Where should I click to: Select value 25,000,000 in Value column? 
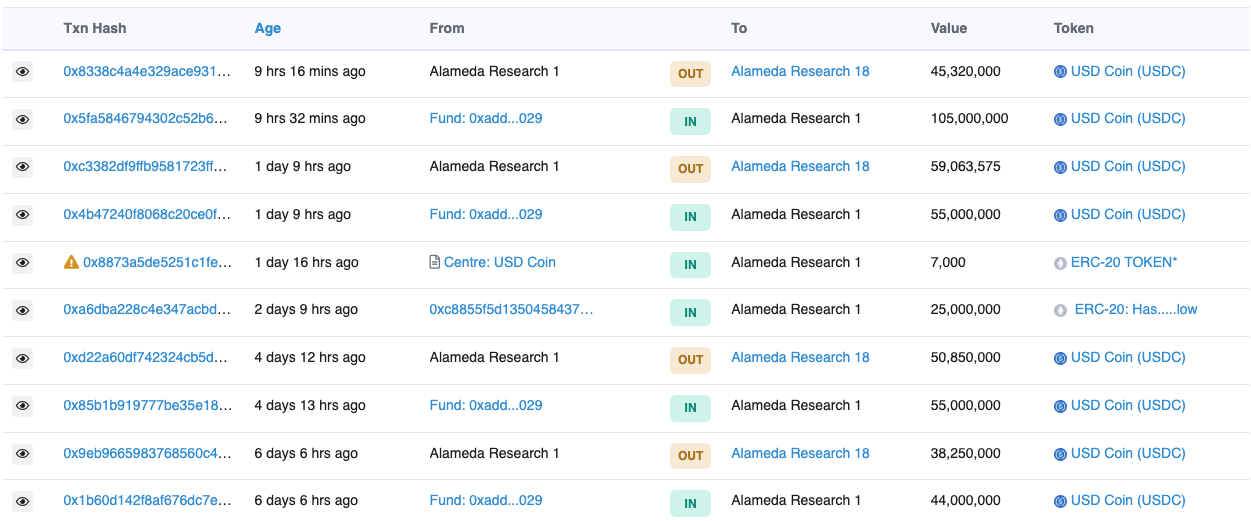(965, 309)
